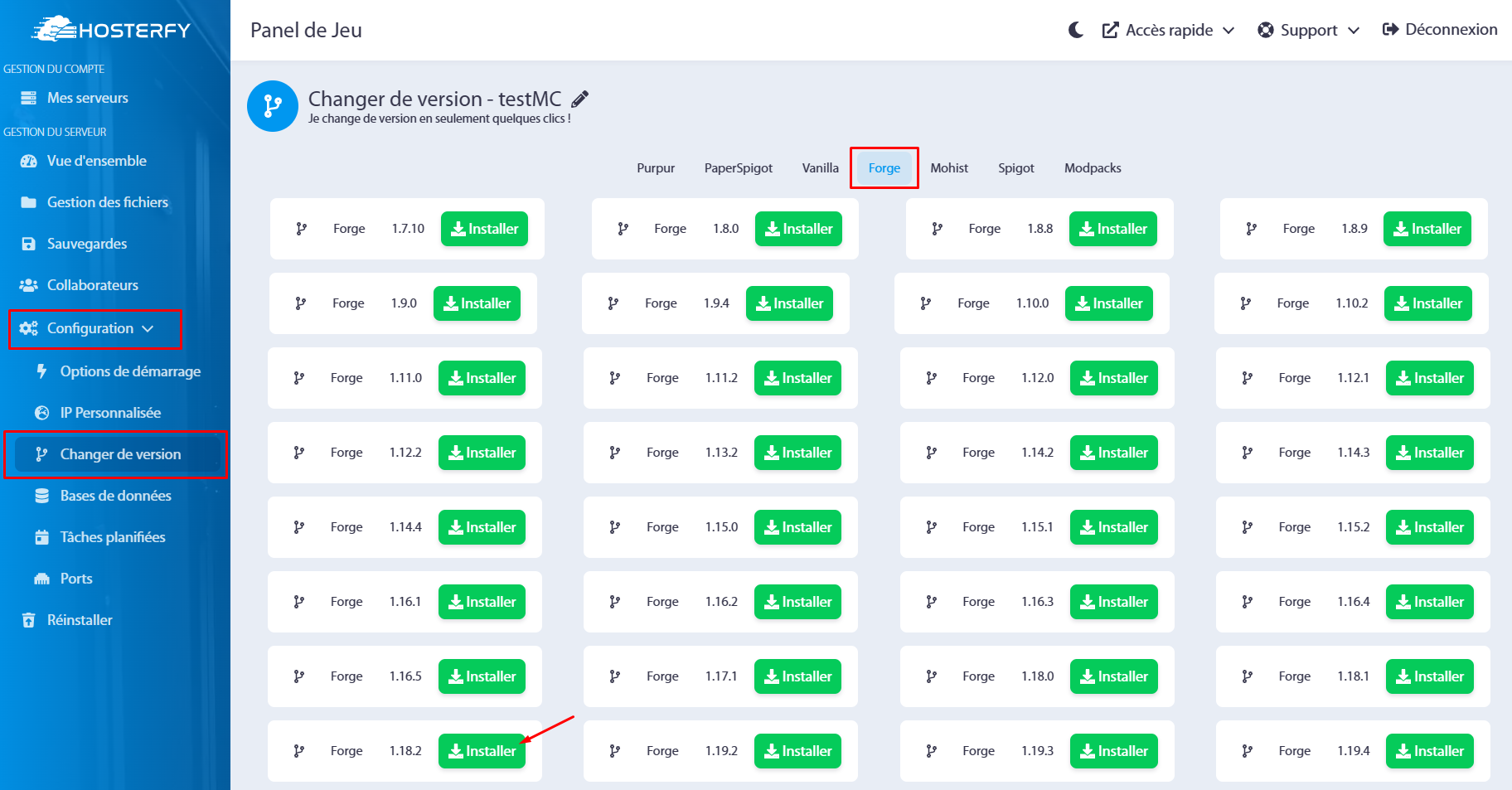
Task: Open the Accès rapide dropdown chevron
Action: (1228, 31)
